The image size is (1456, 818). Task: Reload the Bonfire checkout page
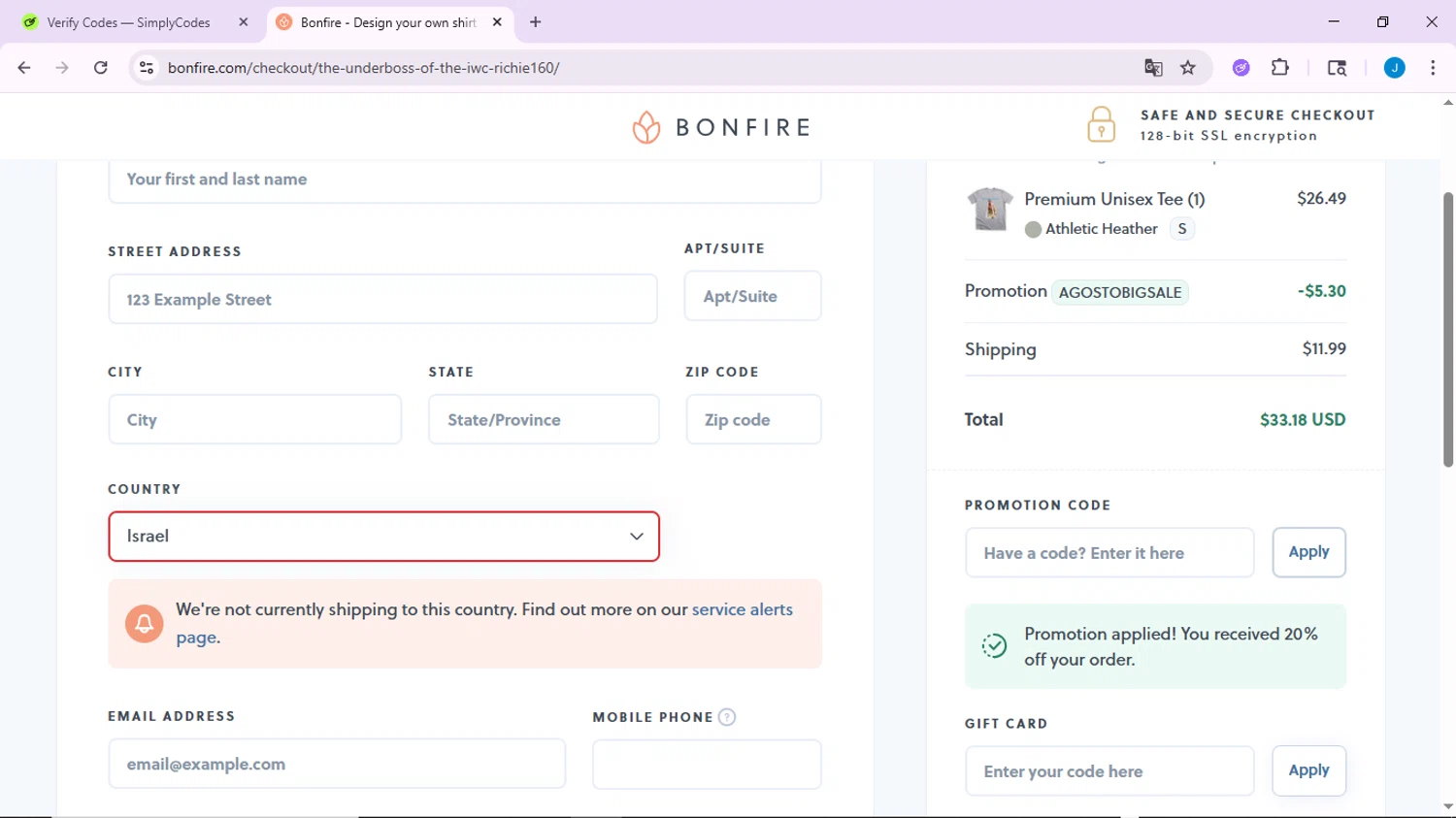pos(101,68)
